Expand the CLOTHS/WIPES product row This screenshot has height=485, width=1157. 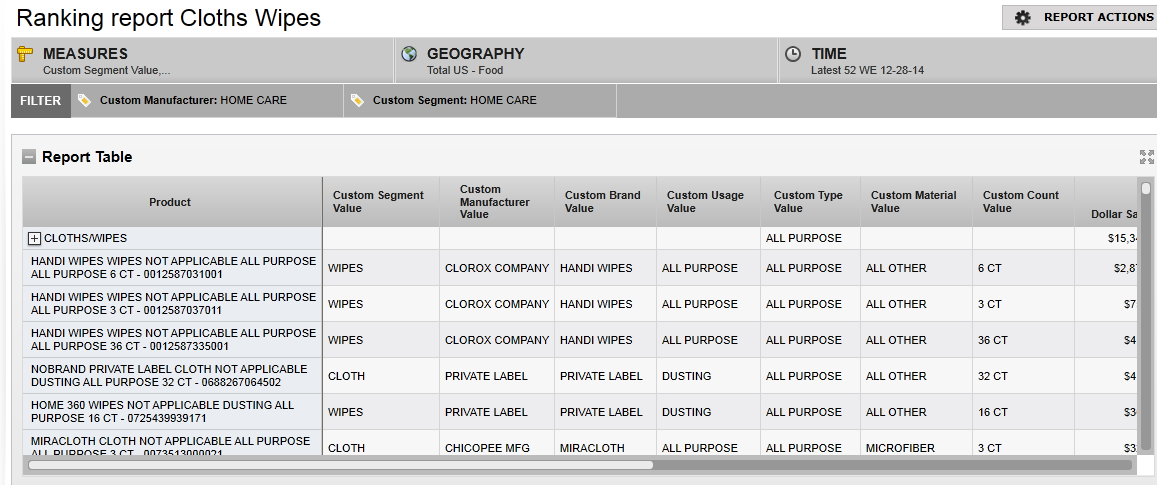pyautogui.click(x=34, y=239)
